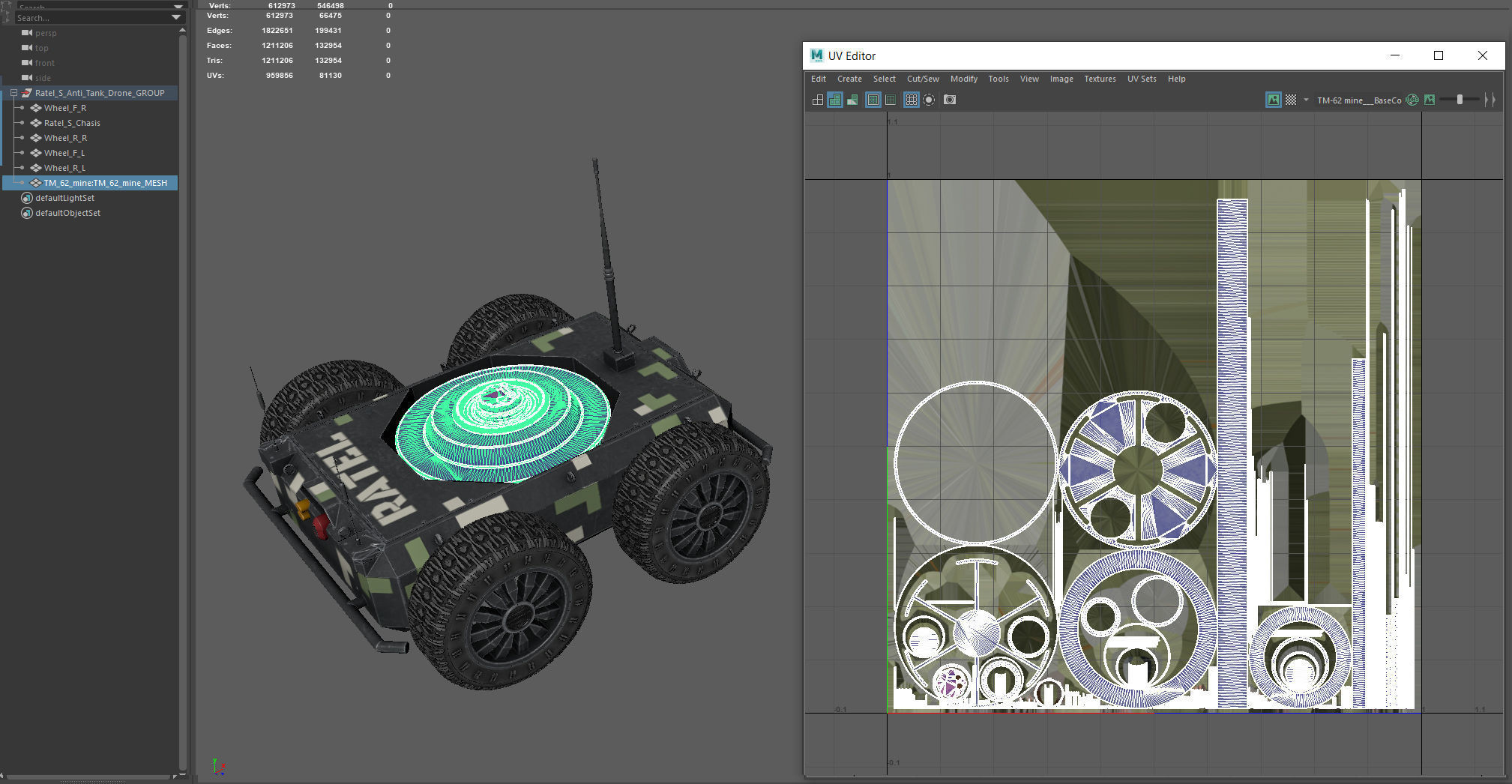Toggle the RGB channel display icon

click(1412, 100)
